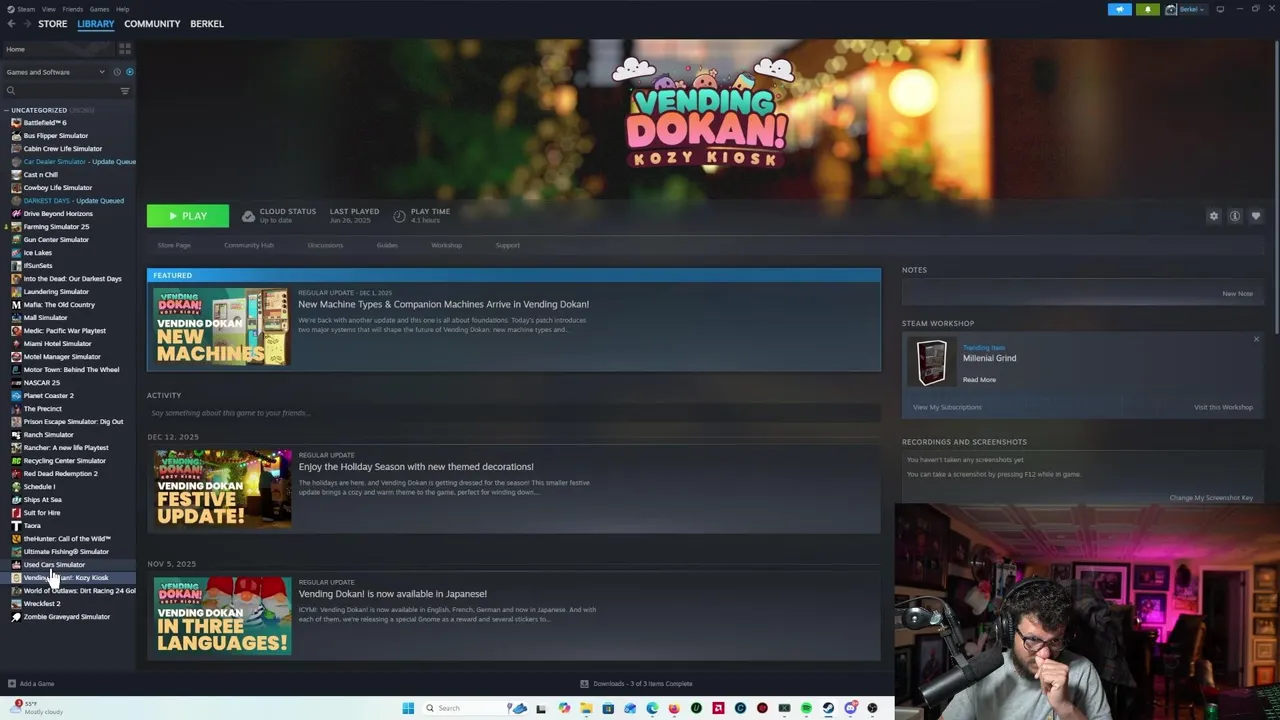
Task: Select NASCAR 25 in the game list
Action: 41,383
